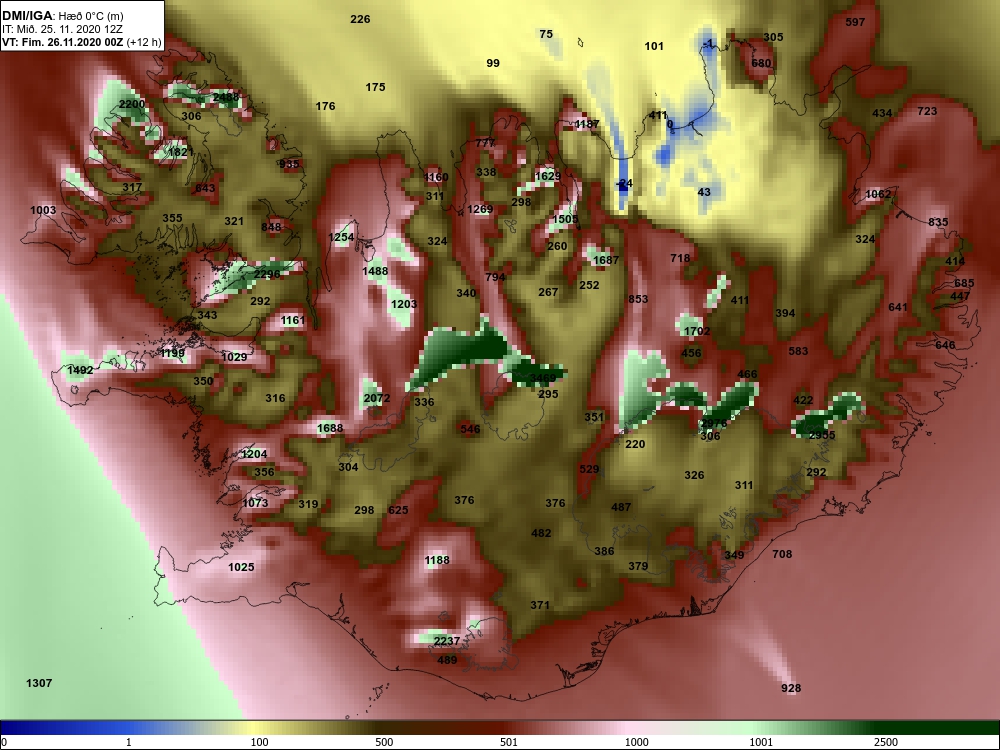The width and height of the screenshot is (1000, 750).
Task: Click the "VT: Fim. 26.11.2020 00Z" valid time line
Action: coord(63,43)
